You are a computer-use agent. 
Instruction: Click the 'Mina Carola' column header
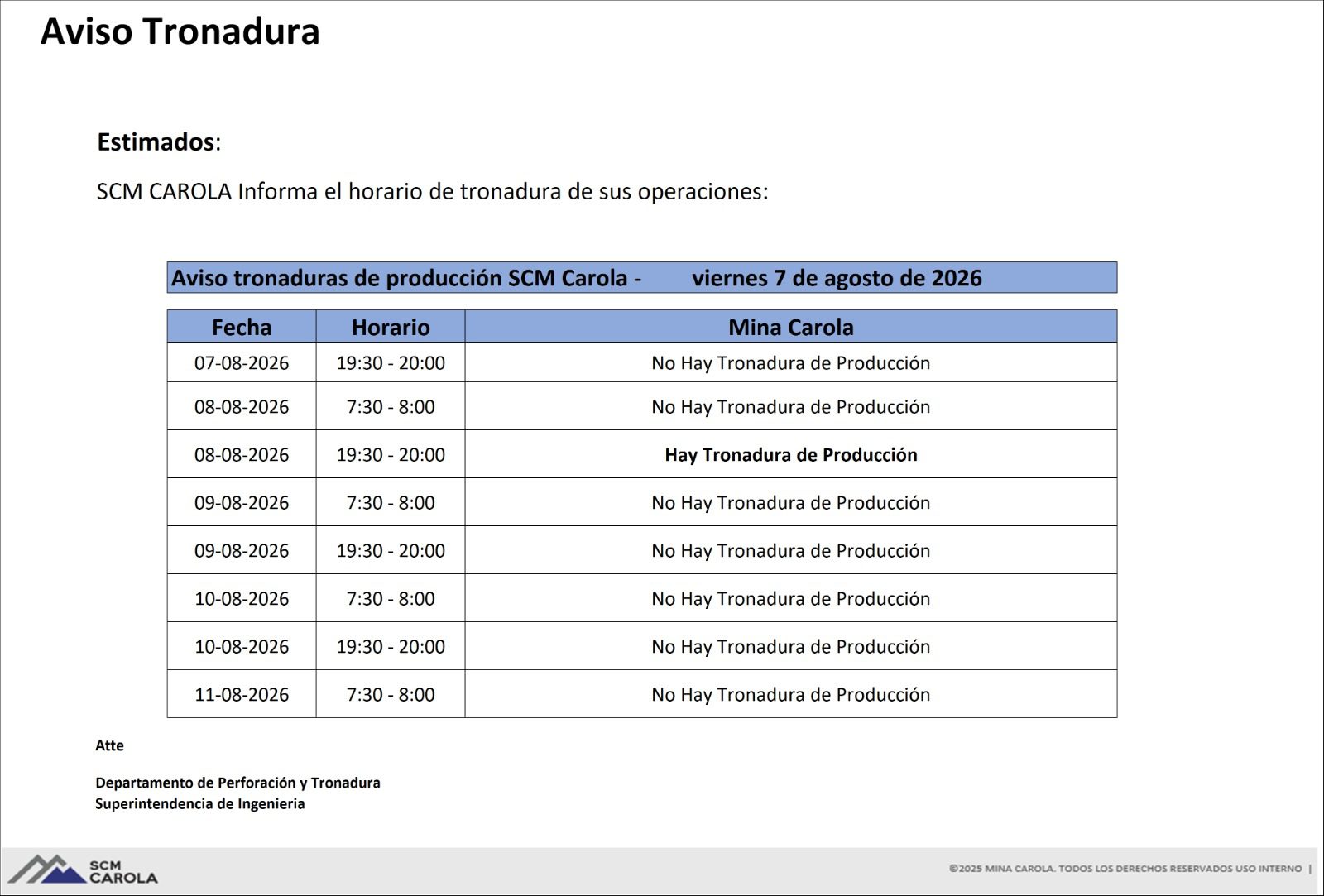[x=791, y=327]
